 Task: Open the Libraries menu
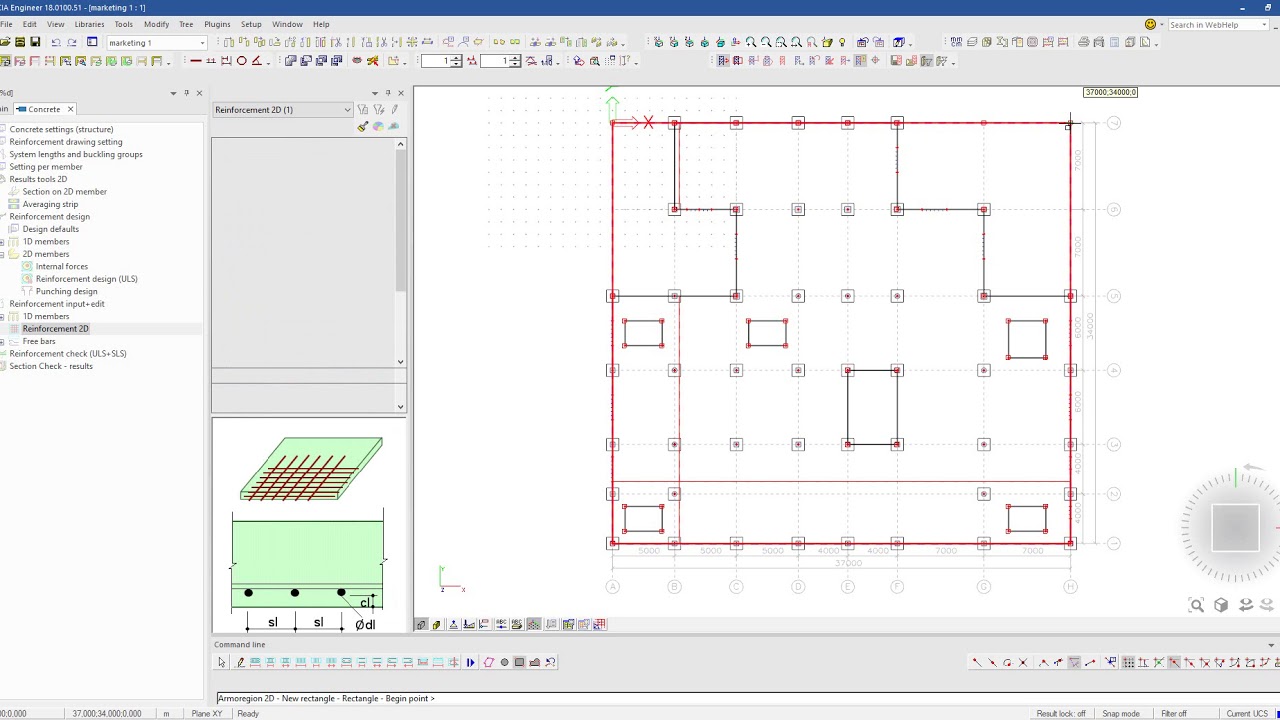89,24
